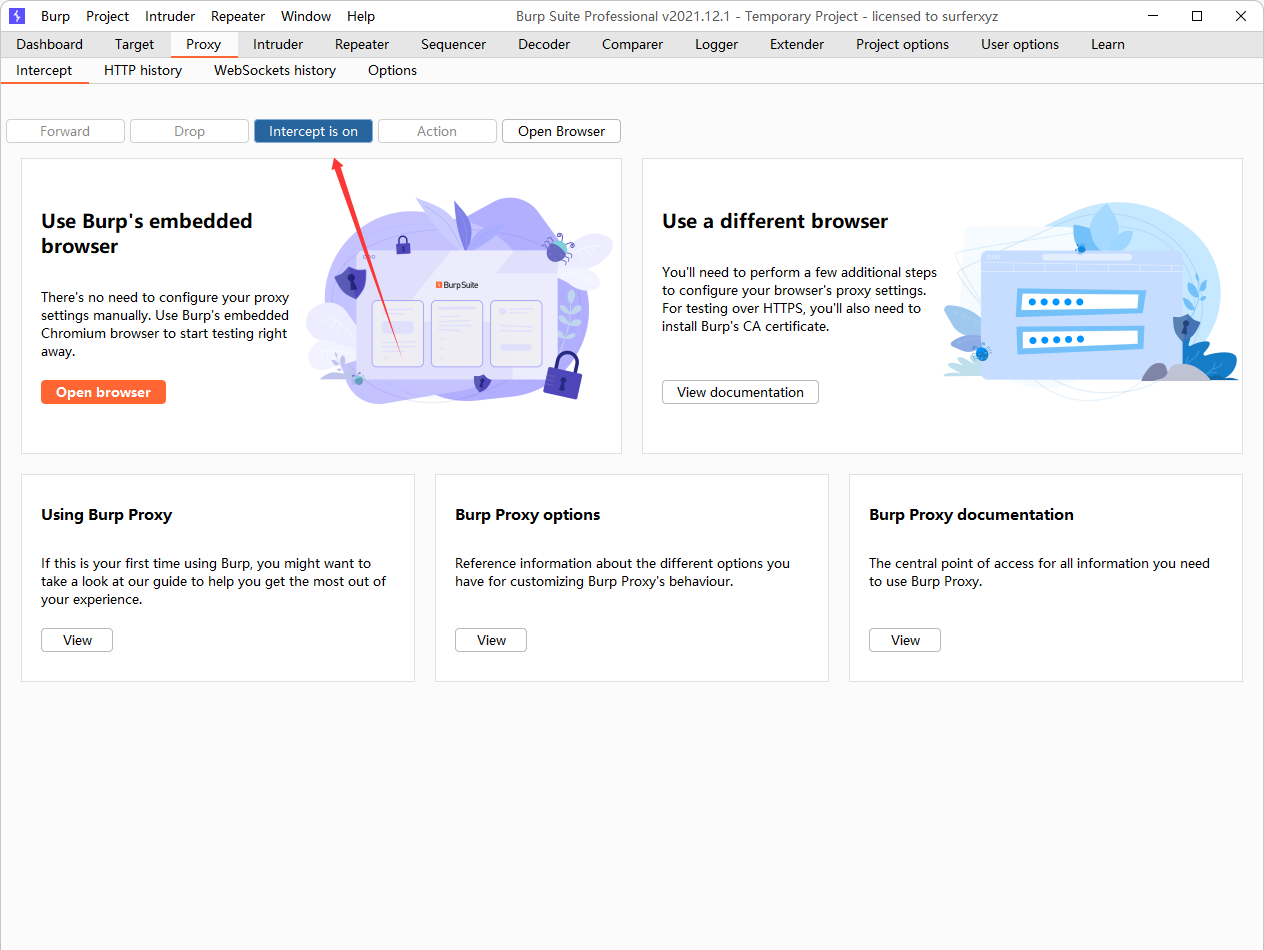Click View under Using Burp Proxy
Screen dimensions: 1264x950
(77, 640)
